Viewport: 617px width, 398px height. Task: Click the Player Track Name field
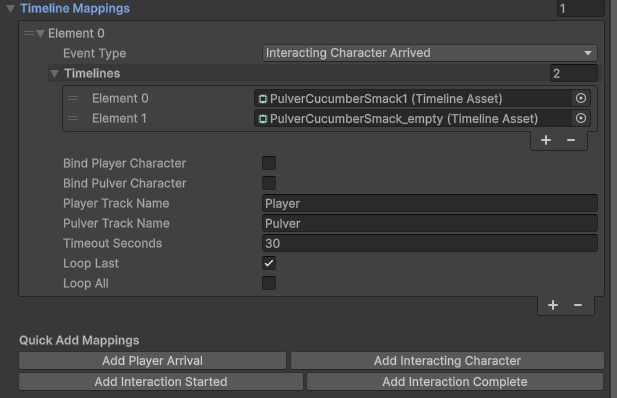(430, 204)
